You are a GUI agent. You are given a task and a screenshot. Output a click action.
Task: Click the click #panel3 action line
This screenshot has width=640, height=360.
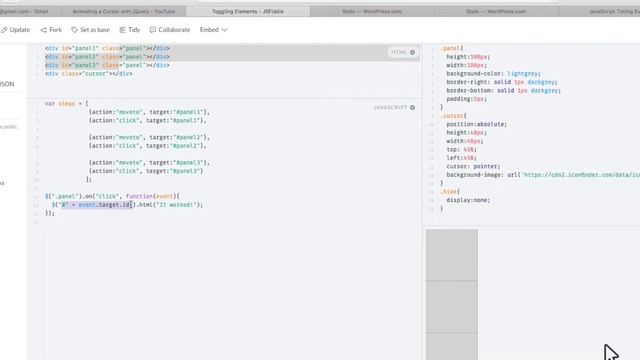[x=146, y=171]
